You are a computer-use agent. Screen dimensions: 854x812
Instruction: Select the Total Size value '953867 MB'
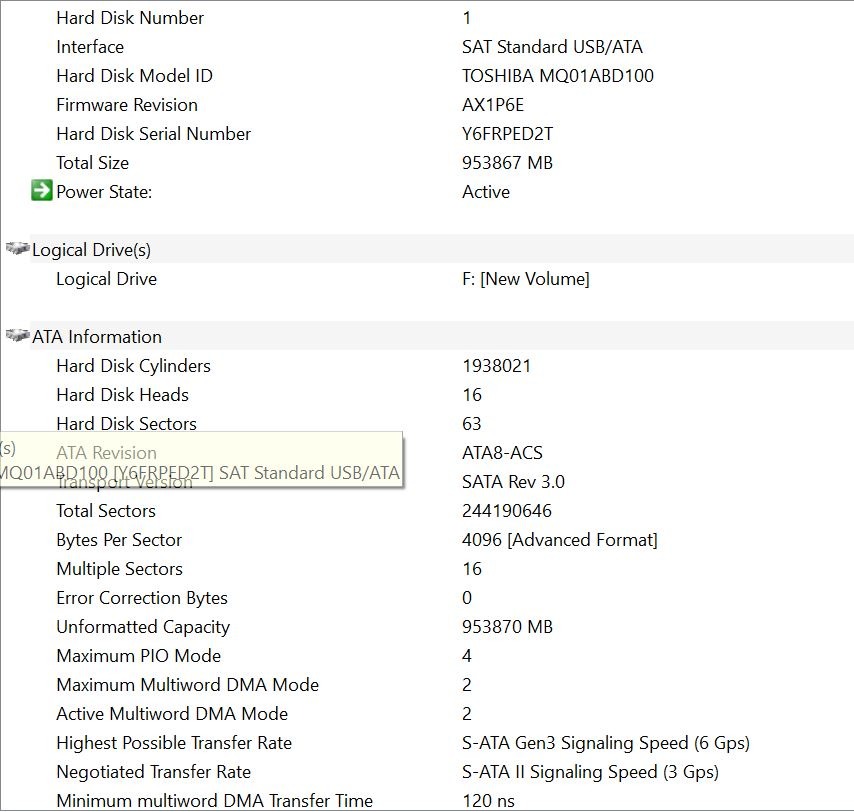coord(508,163)
